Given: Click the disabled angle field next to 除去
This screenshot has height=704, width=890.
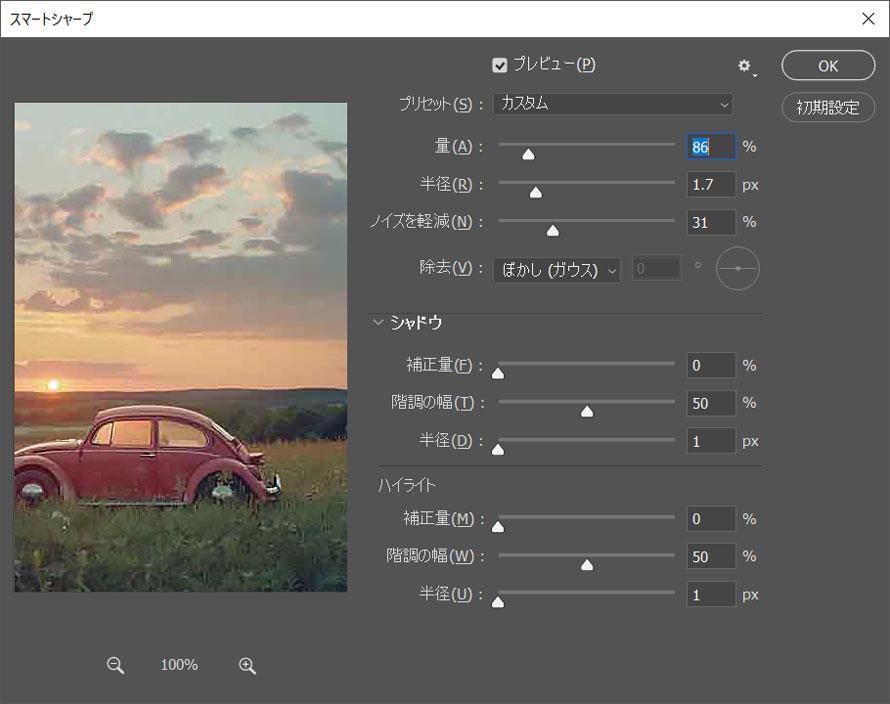Looking at the screenshot, I should 656,268.
